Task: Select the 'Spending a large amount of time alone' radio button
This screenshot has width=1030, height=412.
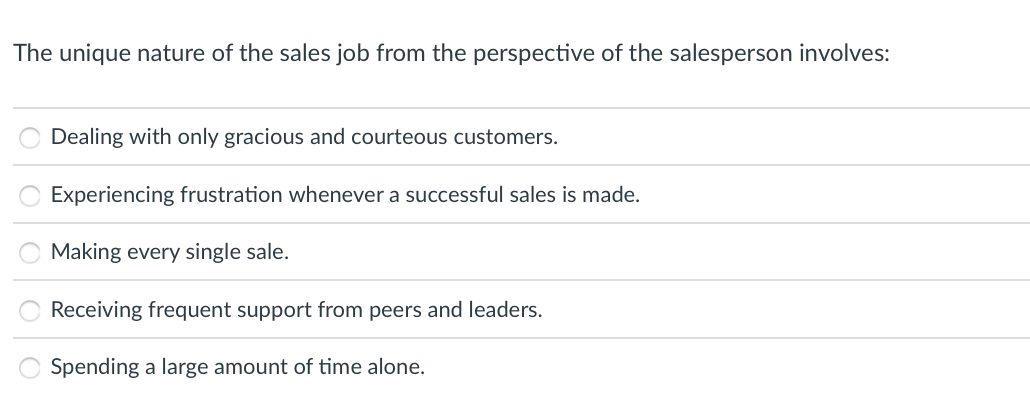Action: click(x=30, y=368)
